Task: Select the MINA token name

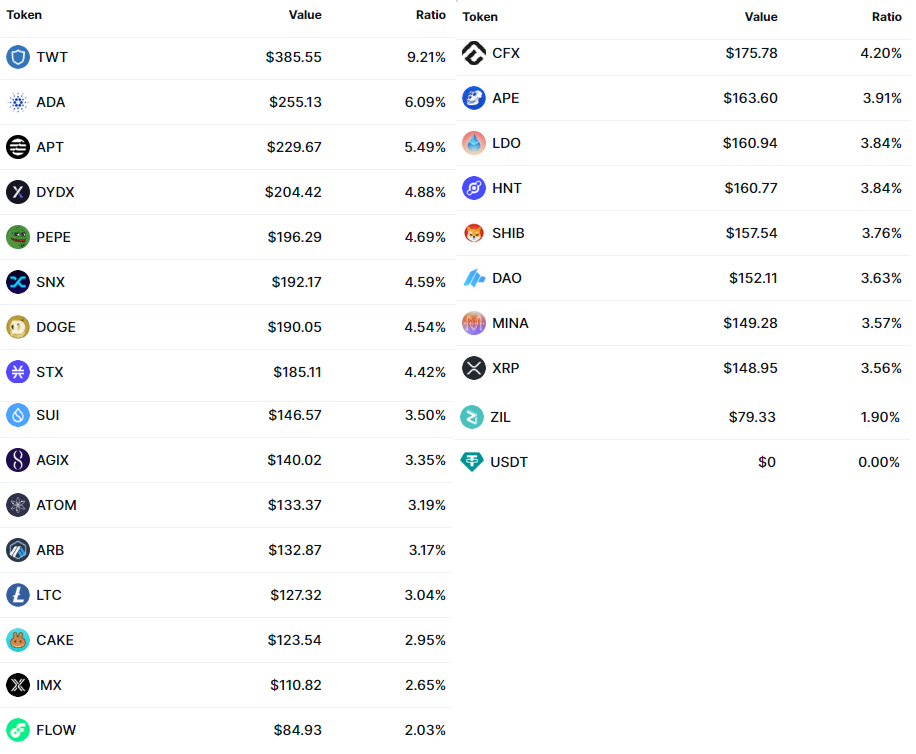Action: click(510, 323)
